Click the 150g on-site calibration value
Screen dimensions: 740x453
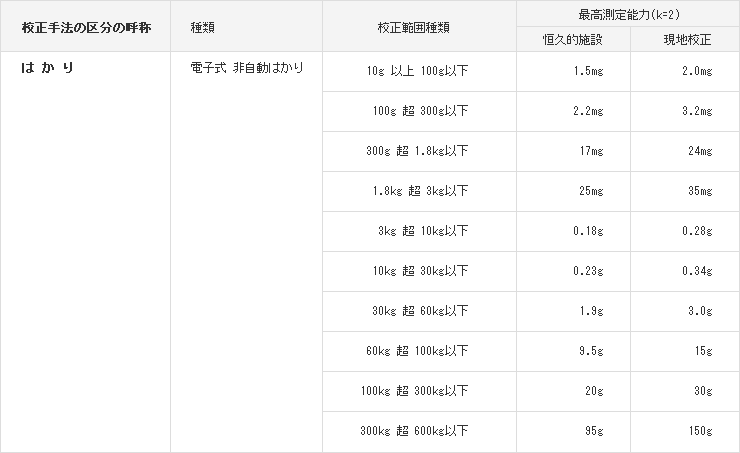[x=700, y=431]
